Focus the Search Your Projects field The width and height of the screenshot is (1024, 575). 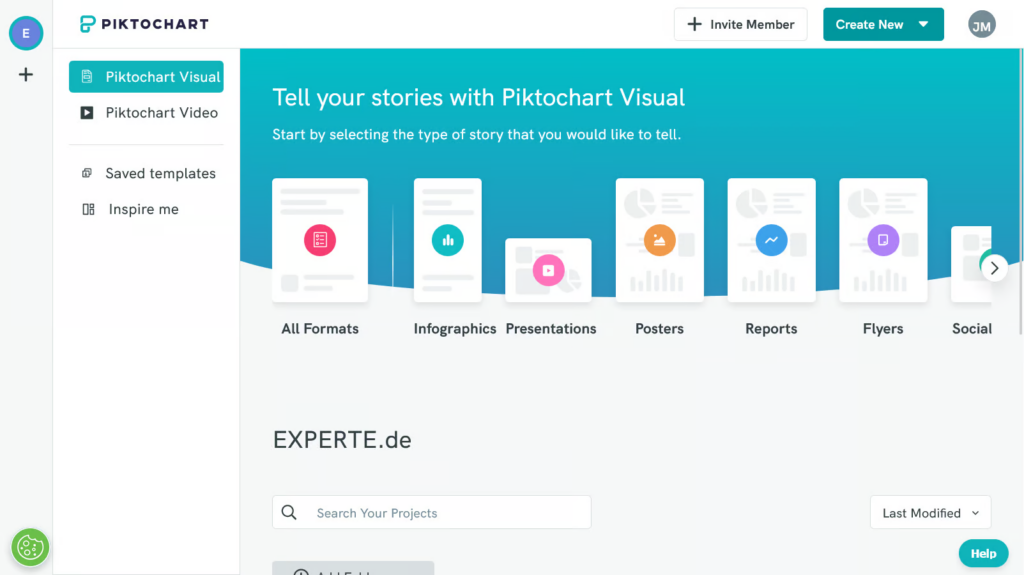[432, 512]
